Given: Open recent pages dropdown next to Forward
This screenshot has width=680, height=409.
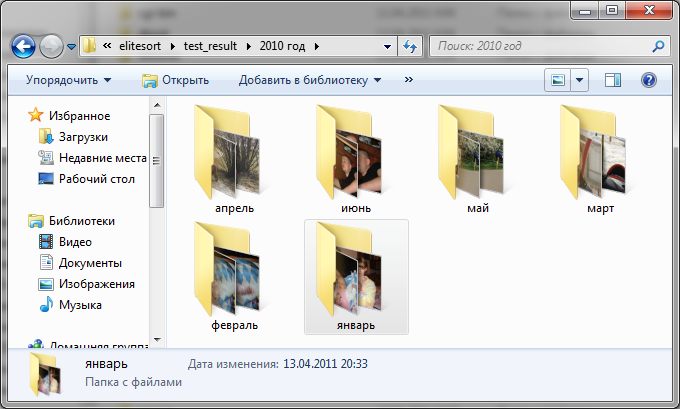Looking at the screenshot, I should 71,47.
